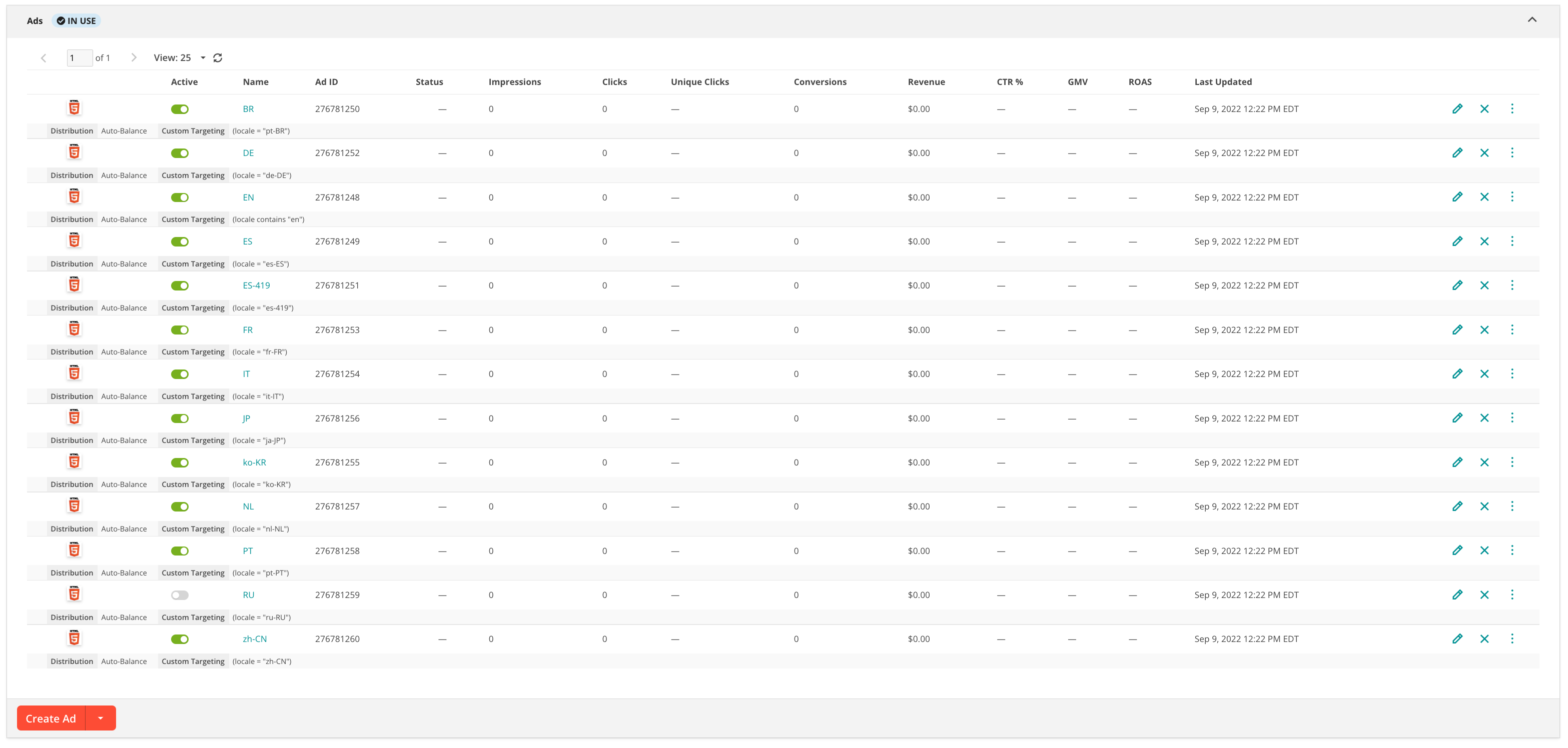Click the Create Ad button
This screenshot has height=748, width=1568.
click(x=51, y=718)
